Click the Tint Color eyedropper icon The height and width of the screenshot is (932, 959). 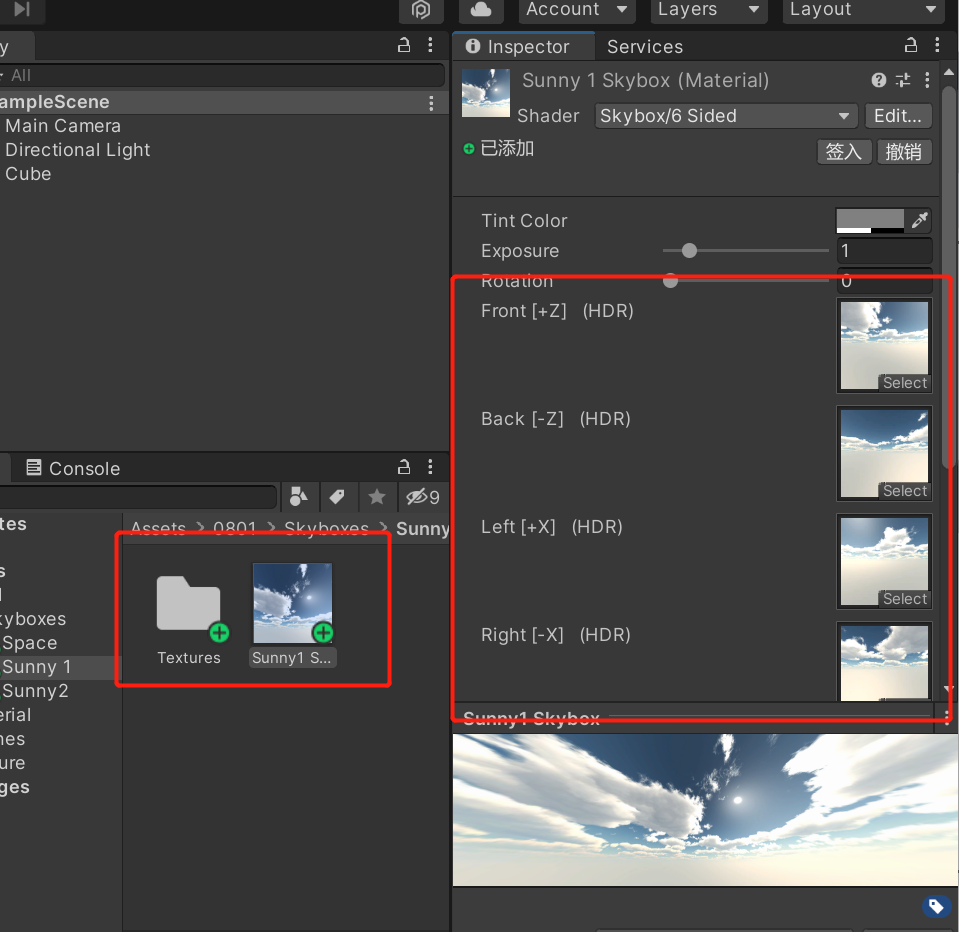(x=919, y=220)
